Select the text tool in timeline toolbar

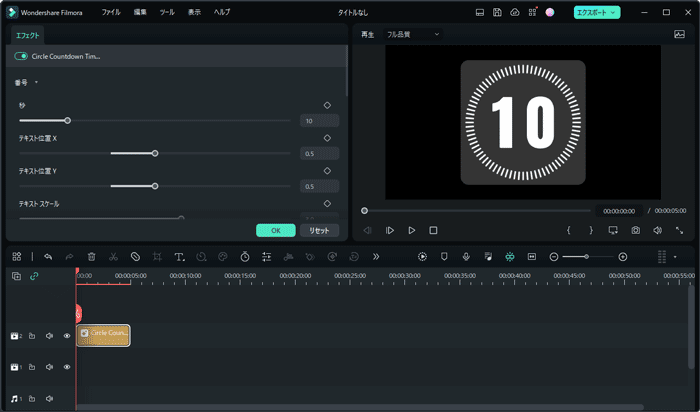[x=179, y=257]
